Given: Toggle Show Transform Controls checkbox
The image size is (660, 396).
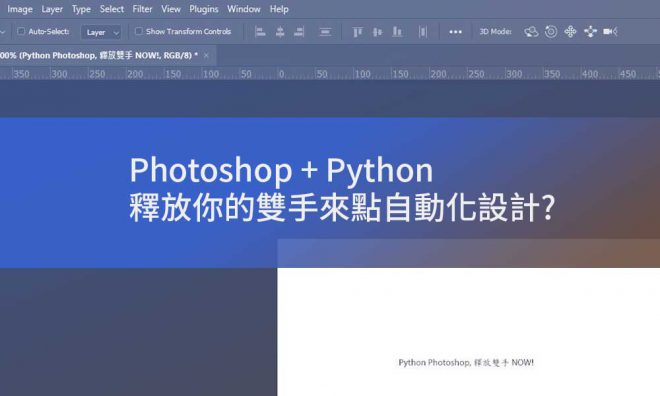Looking at the screenshot, I should click(138, 31).
